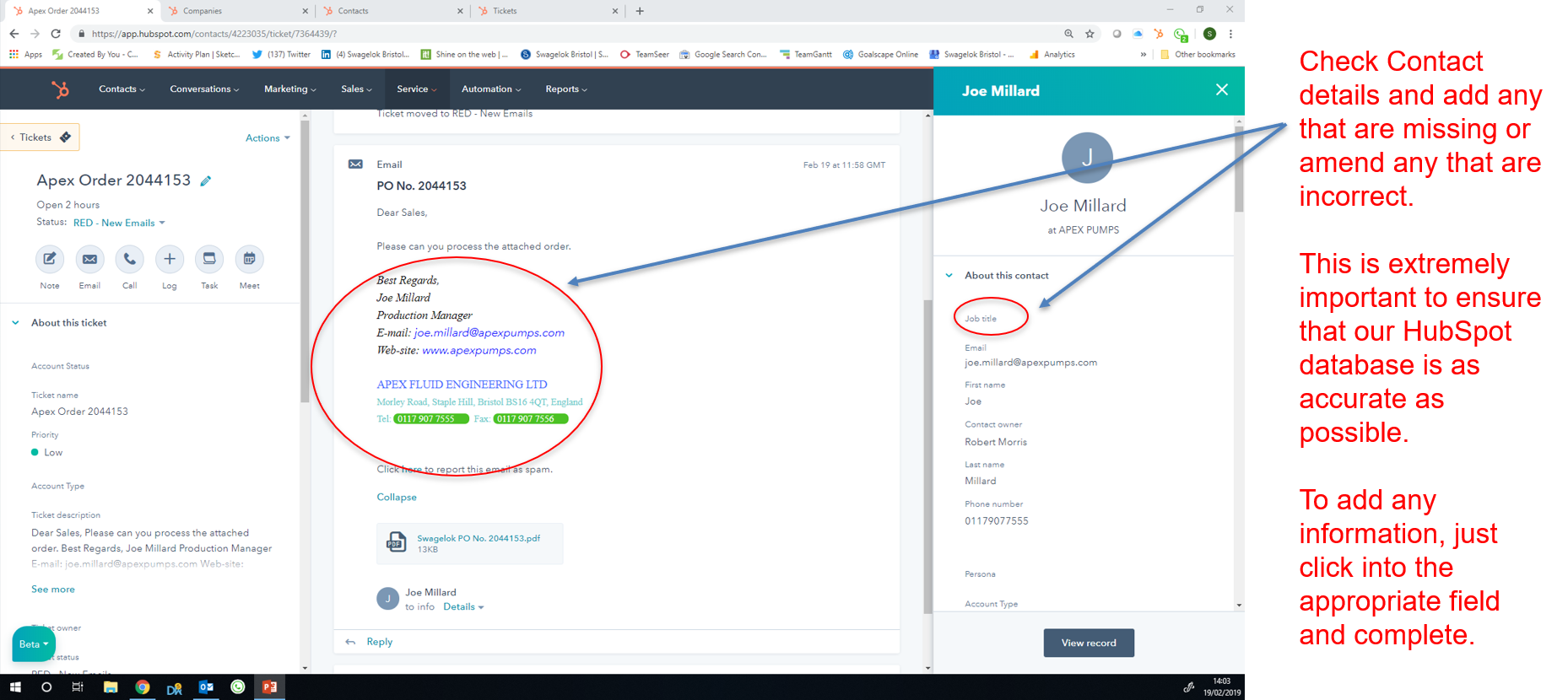Image resolution: width=1568 pixels, height=700 pixels.
Task: Create a Note on the ticket
Action: tap(50, 259)
